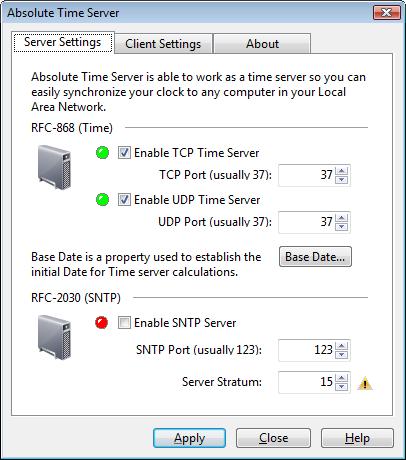Click the green TCP Time Server status light
Viewport: 406px width, 460px height.
pos(102,153)
